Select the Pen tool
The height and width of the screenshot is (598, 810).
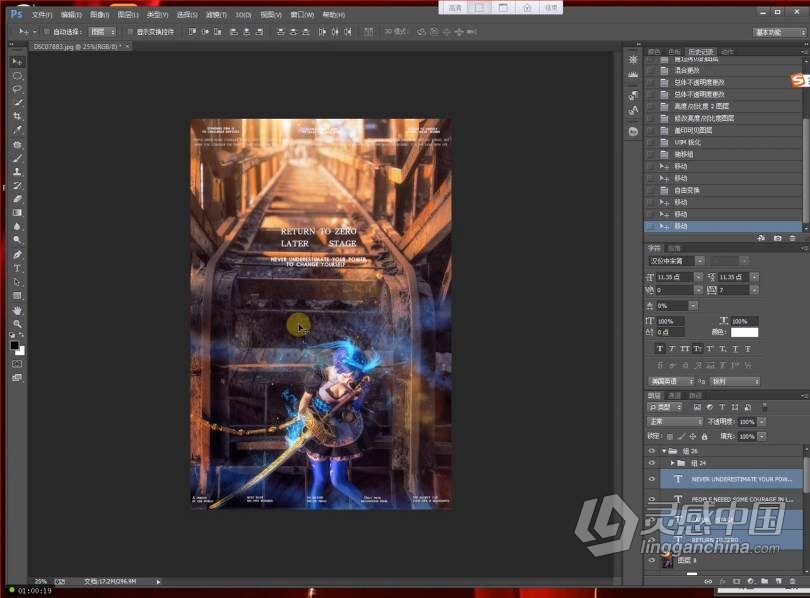click(17, 255)
